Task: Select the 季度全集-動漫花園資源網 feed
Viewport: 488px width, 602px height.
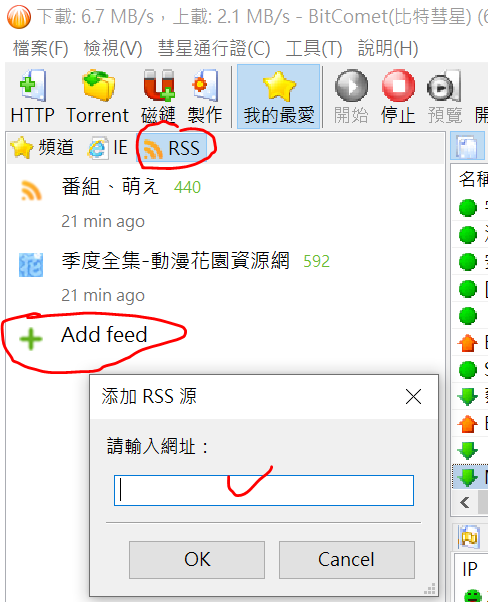Action: pyautogui.click(x=174, y=277)
